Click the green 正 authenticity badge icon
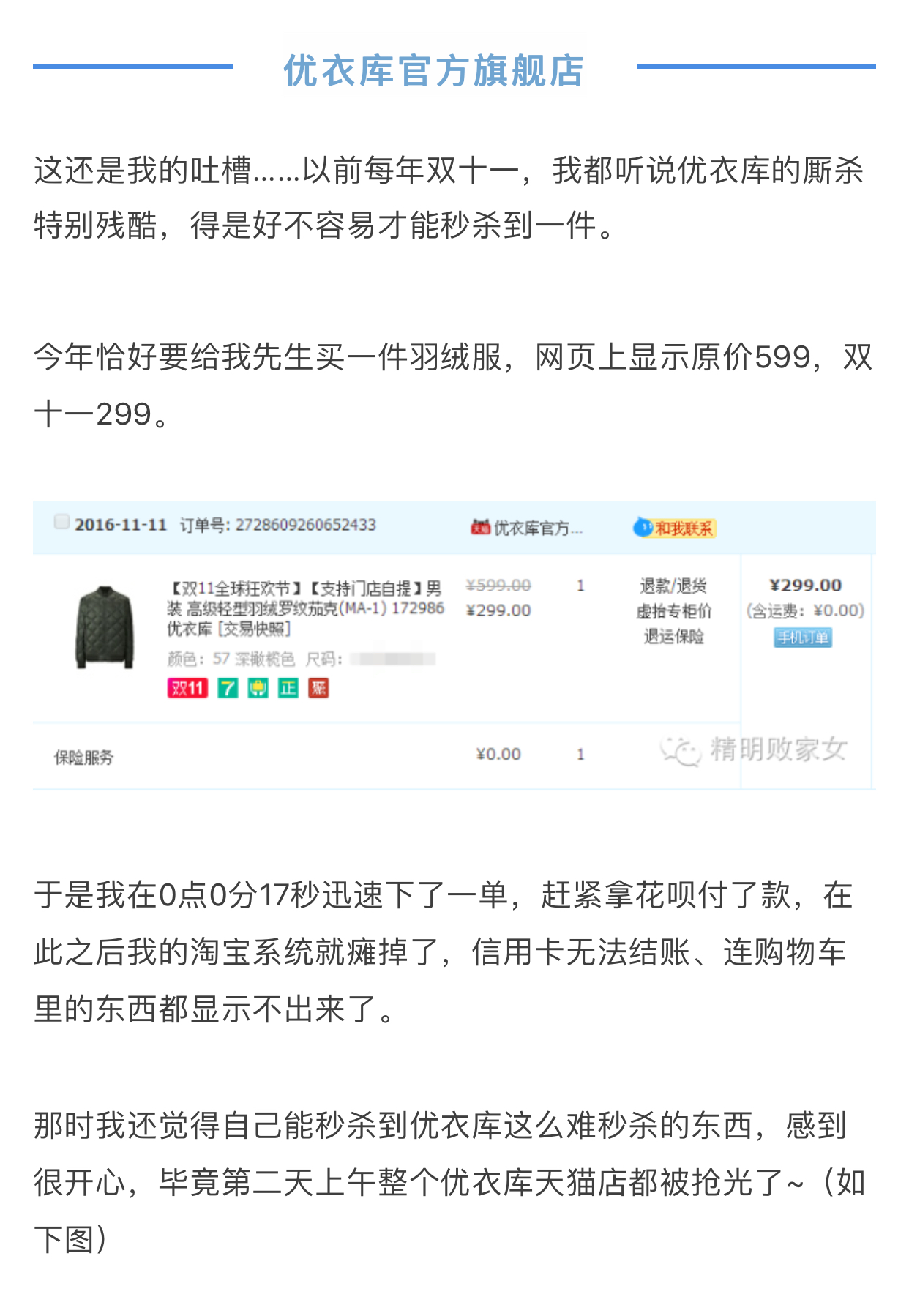The height and width of the screenshot is (1316, 909). tap(288, 688)
